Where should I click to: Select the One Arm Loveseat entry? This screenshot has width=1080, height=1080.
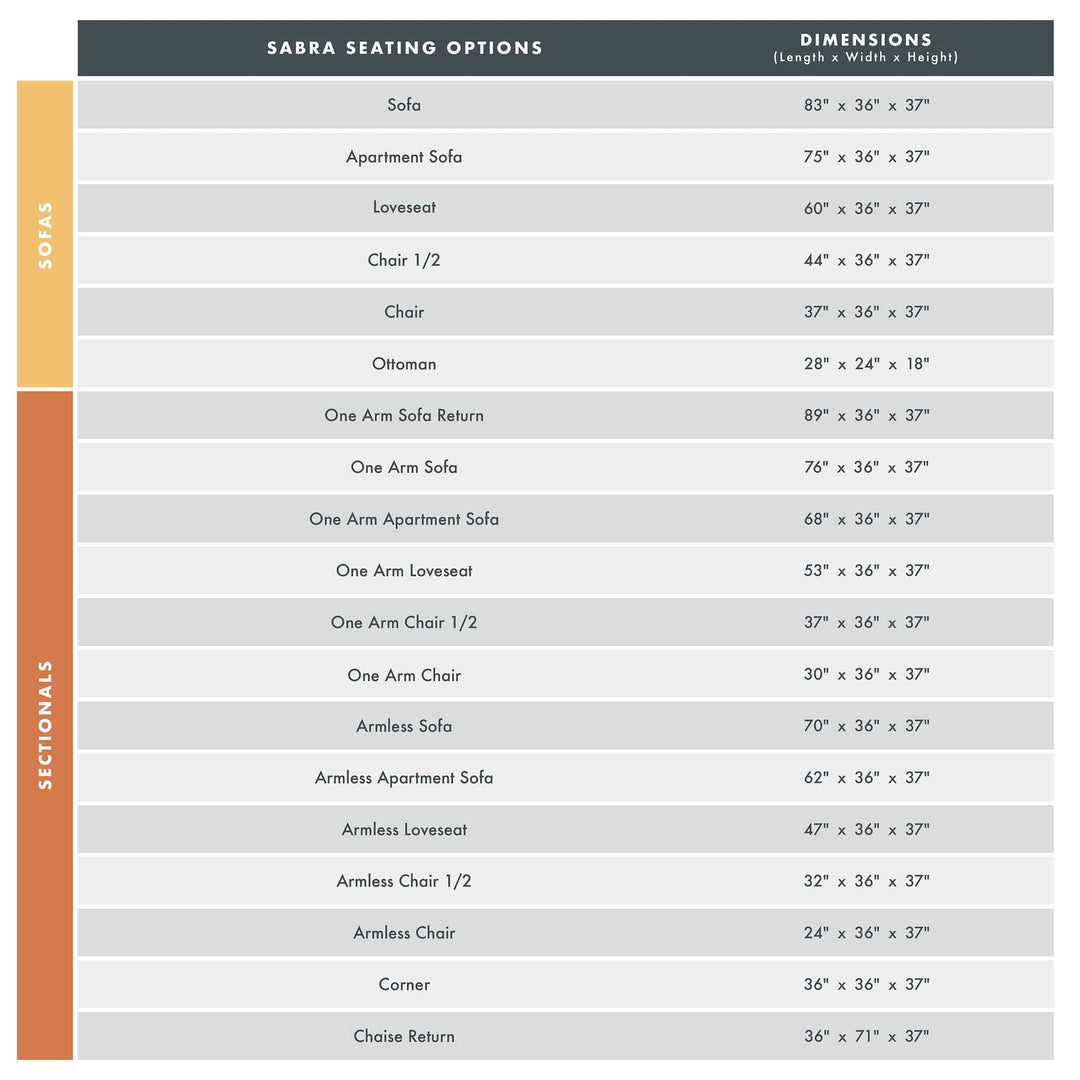click(x=404, y=571)
